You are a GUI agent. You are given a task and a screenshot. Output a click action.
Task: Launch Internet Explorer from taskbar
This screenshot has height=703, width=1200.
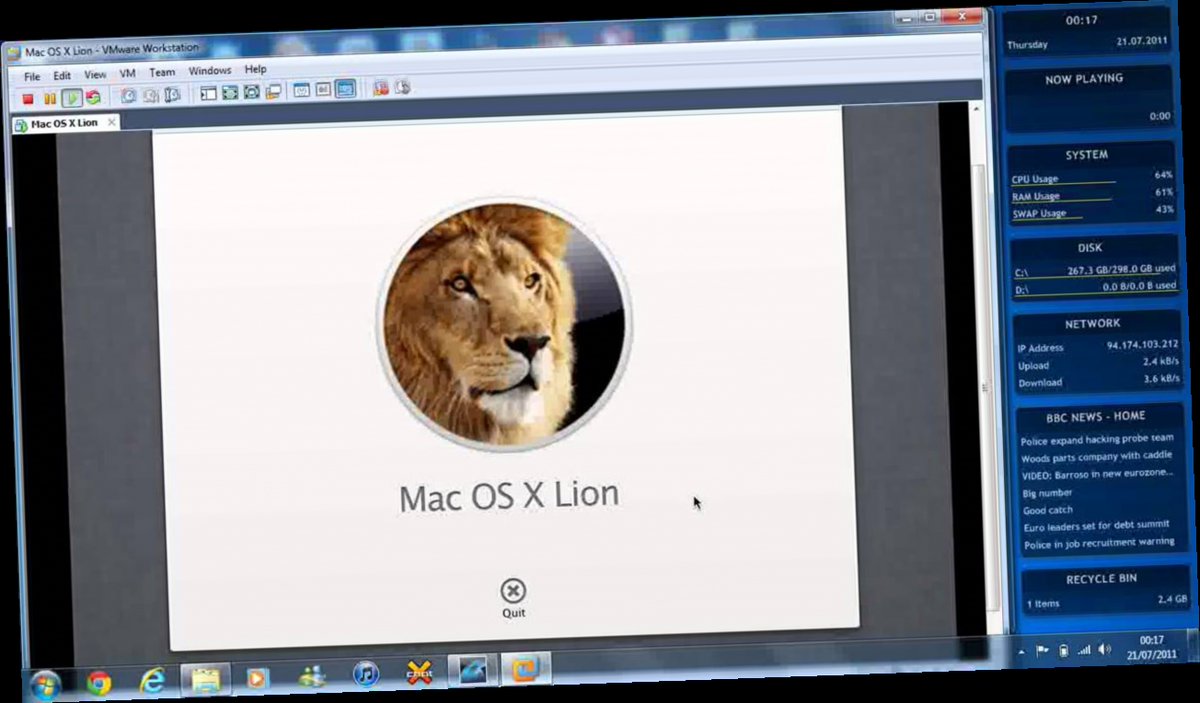(x=152, y=681)
